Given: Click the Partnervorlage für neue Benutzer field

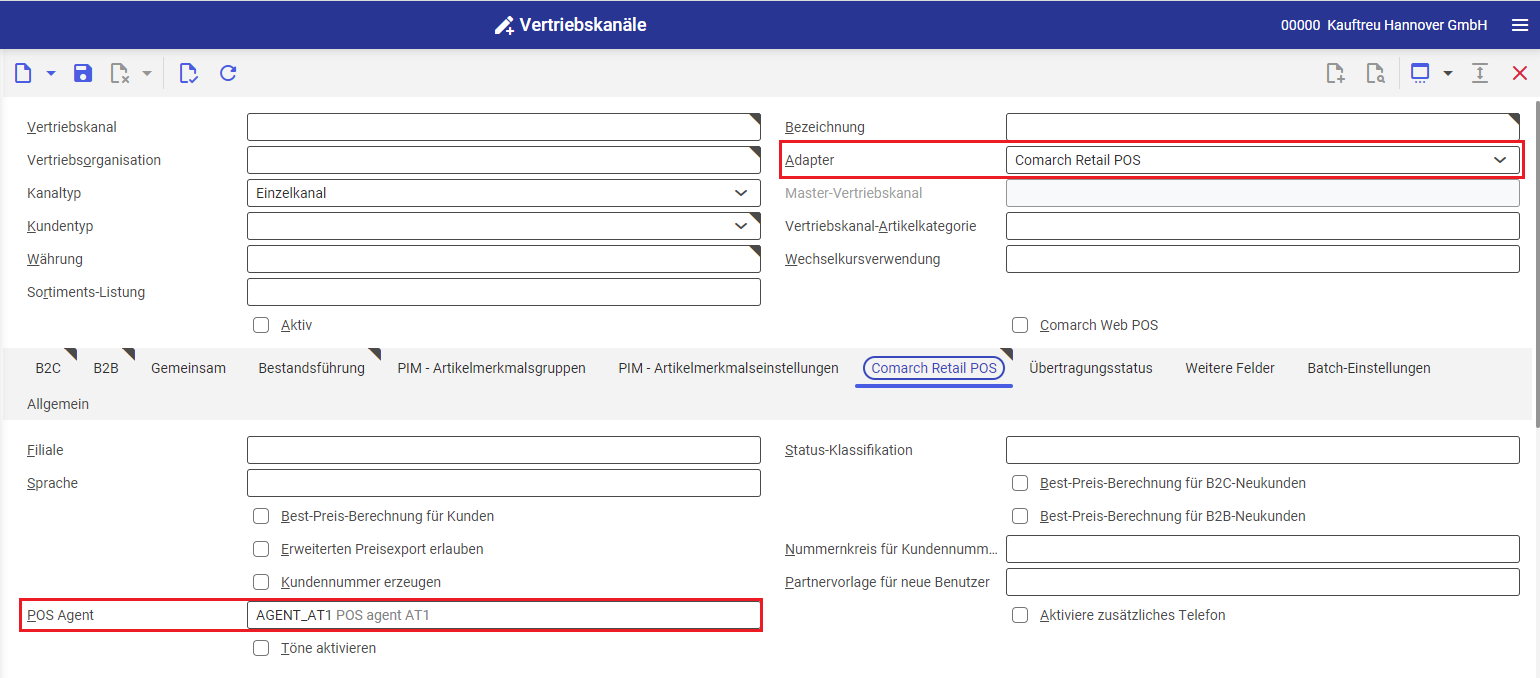Looking at the screenshot, I should (x=1263, y=582).
